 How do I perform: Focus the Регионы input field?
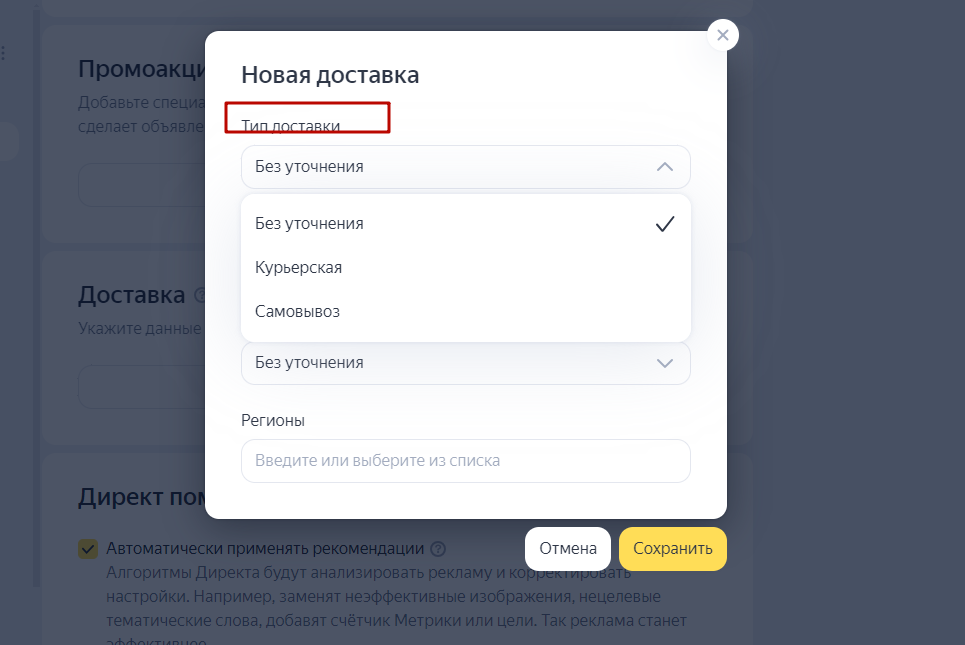465,461
